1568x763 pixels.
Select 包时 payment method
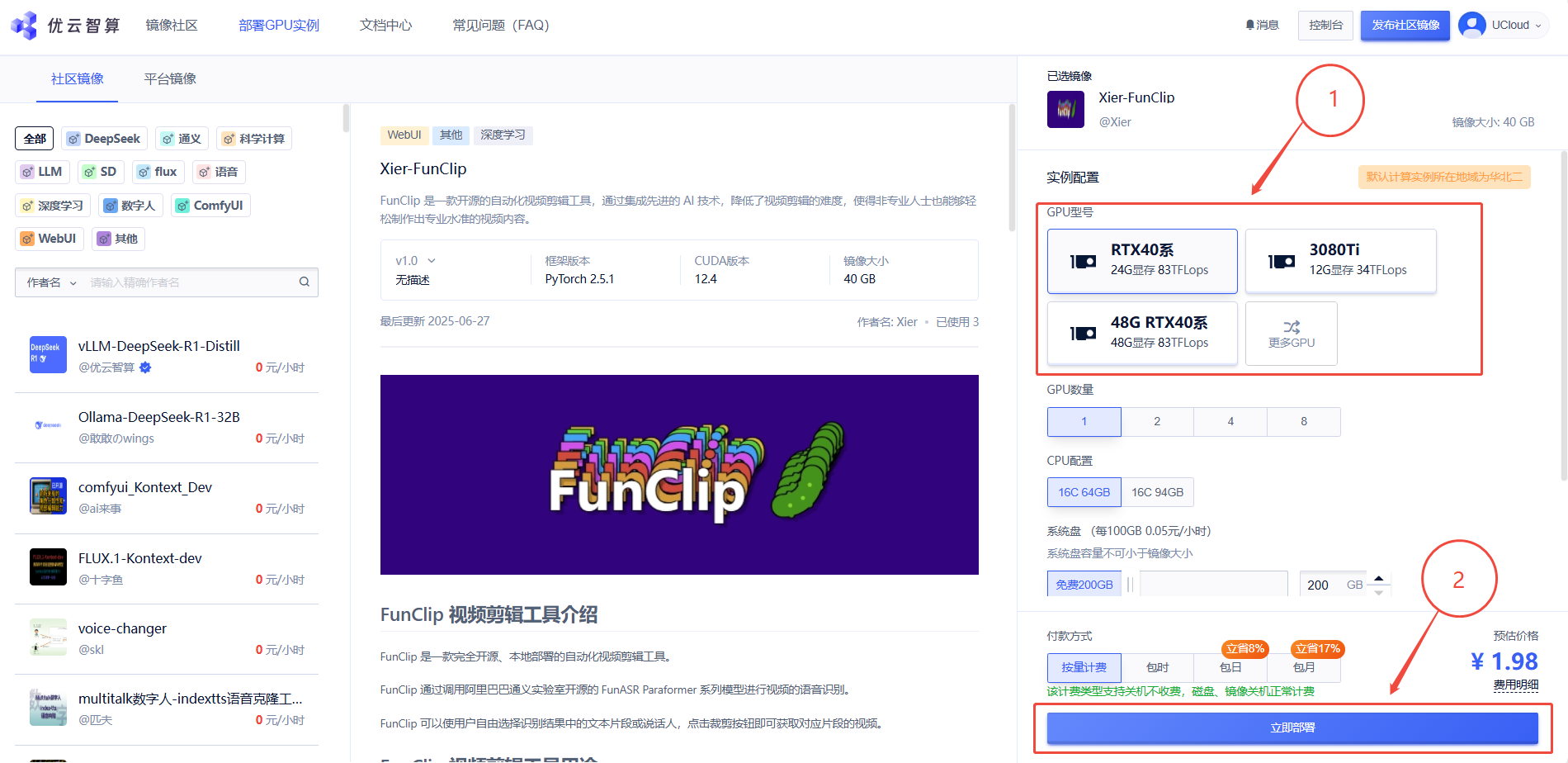(x=1157, y=667)
